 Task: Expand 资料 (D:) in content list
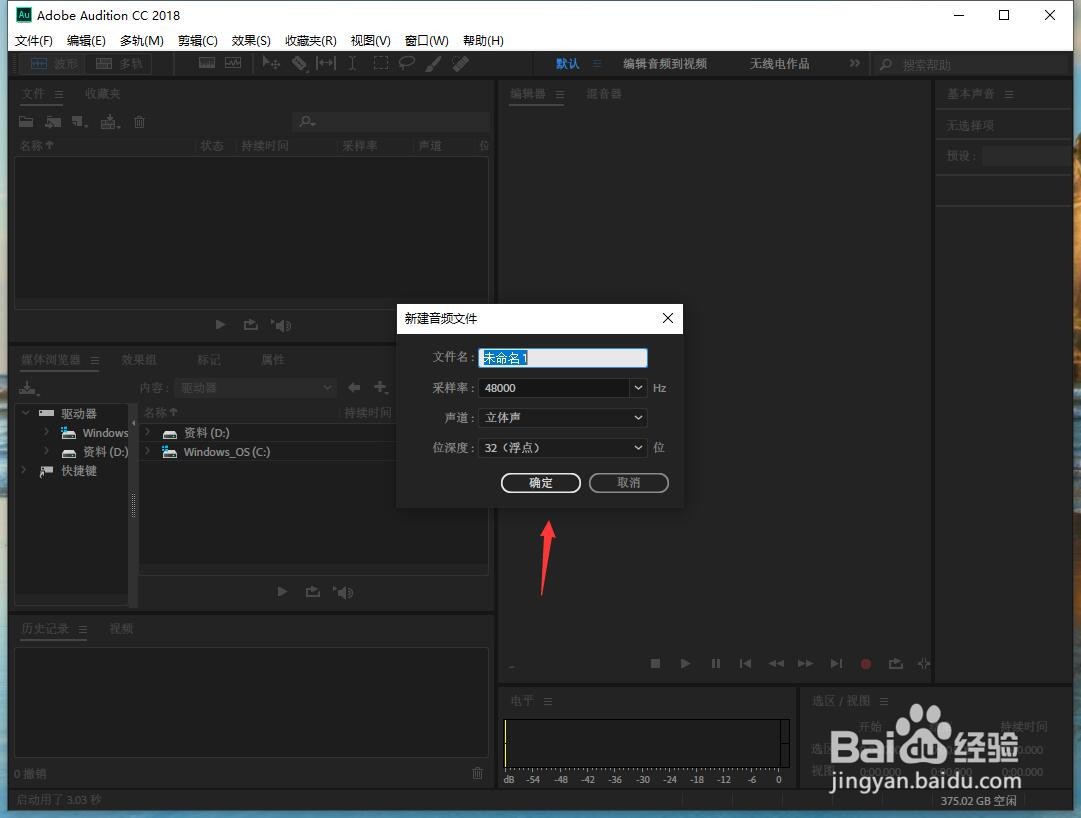point(148,432)
